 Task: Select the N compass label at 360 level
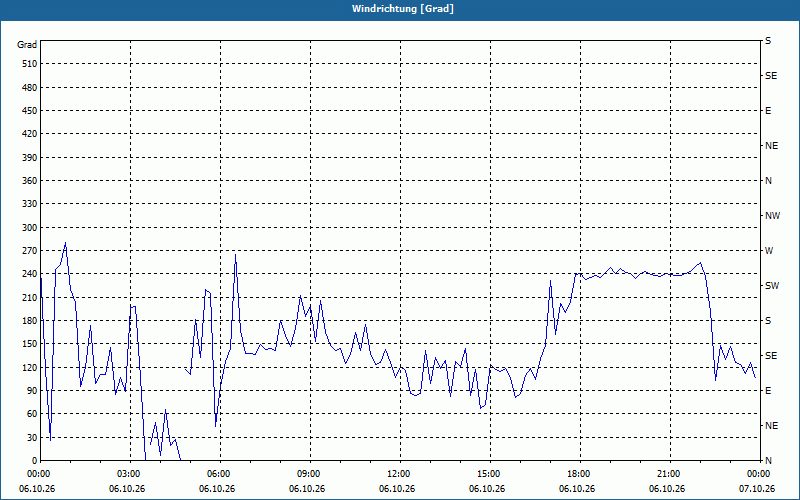(768, 181)
